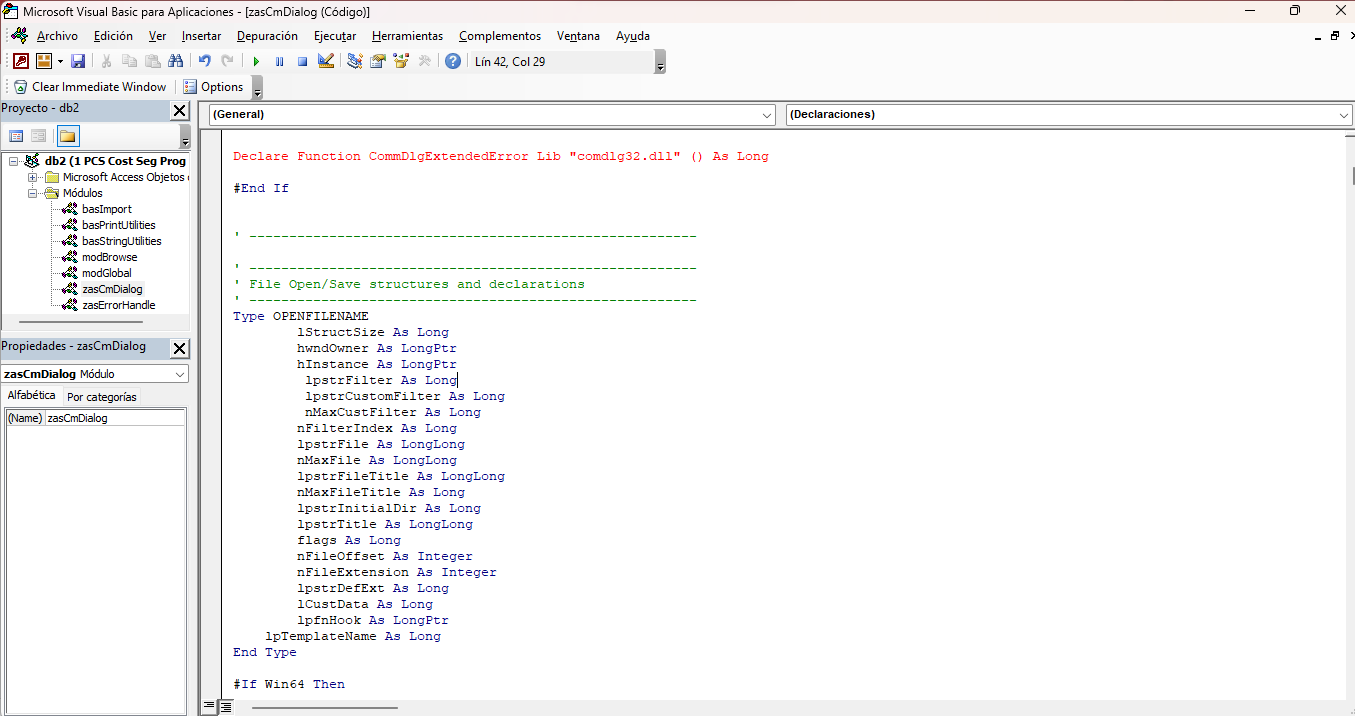Open the Object Browser icon
The width and height of the screenshot is (1355, 716).
(x=401, y=61)
